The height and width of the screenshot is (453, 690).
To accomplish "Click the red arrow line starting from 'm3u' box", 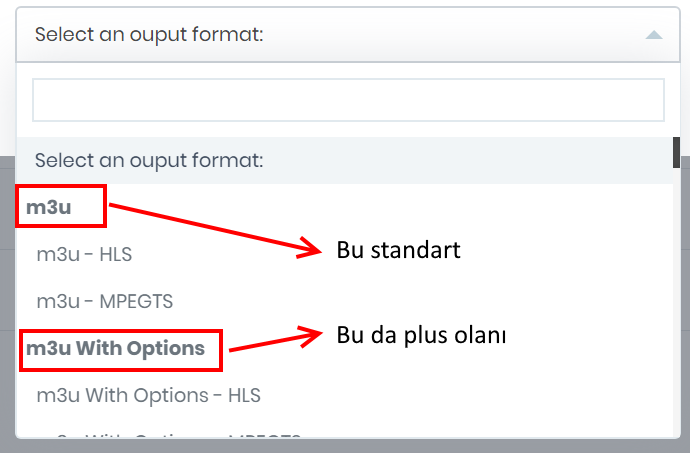I will tap(200, 226).
